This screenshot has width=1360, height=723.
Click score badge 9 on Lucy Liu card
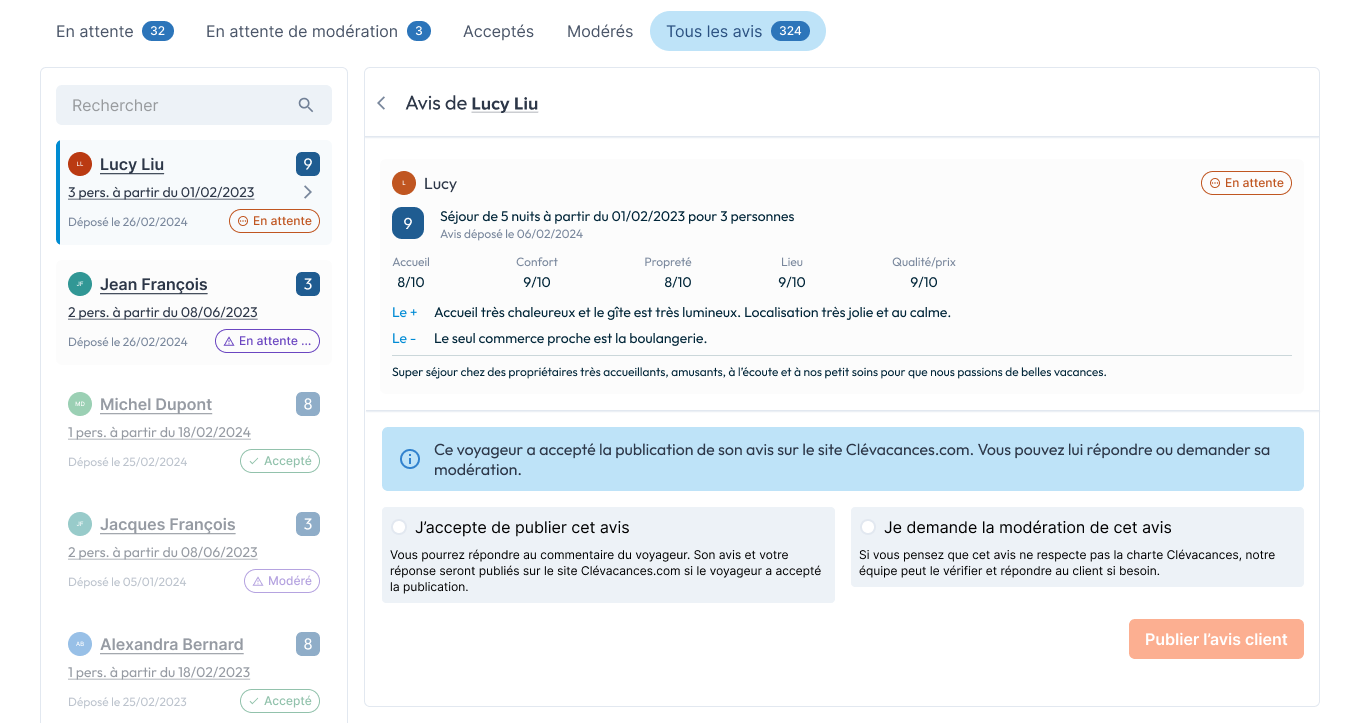coord(308,164)
